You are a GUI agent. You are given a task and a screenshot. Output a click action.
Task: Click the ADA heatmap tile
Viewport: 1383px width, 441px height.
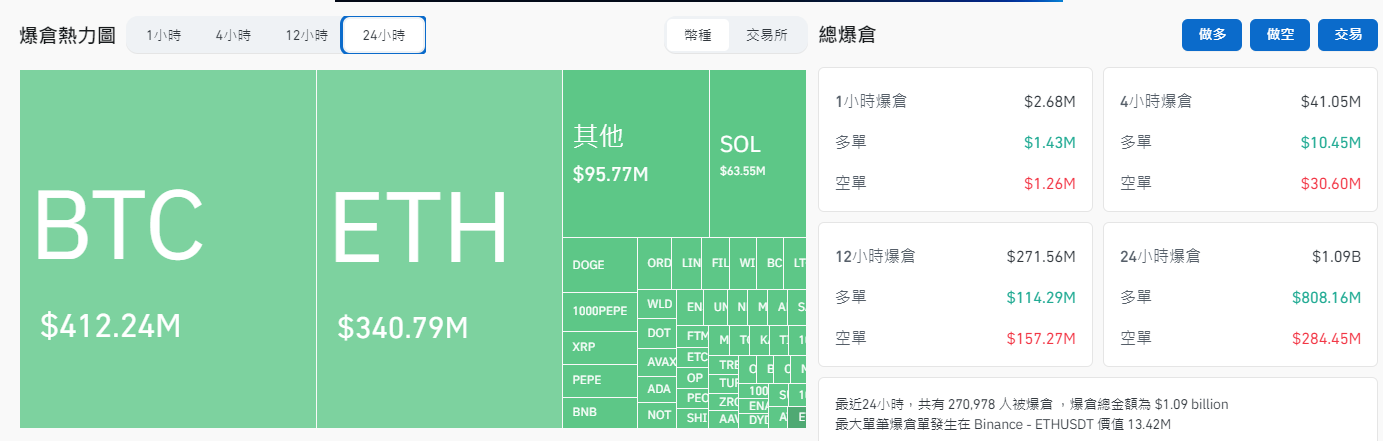point(658,389)
